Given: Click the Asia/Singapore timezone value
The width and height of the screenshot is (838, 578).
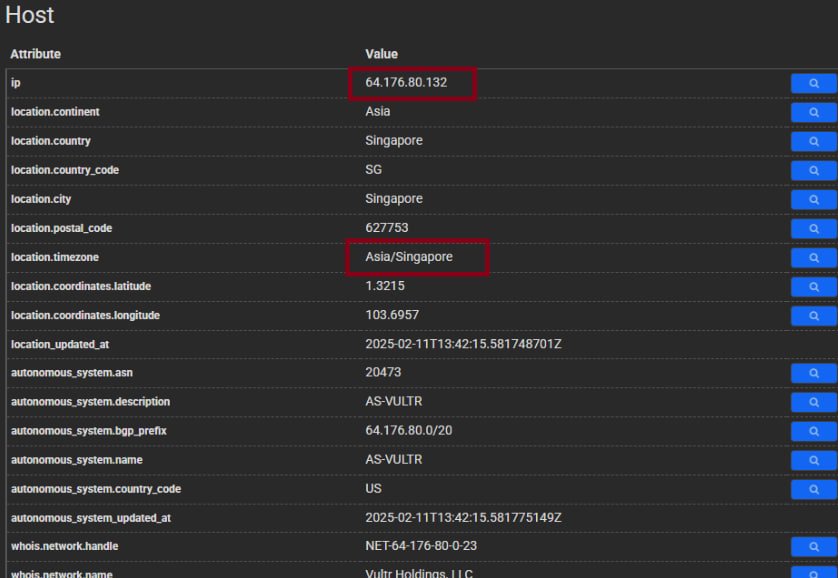Looking at the screenshot, I should pos(409,257).
